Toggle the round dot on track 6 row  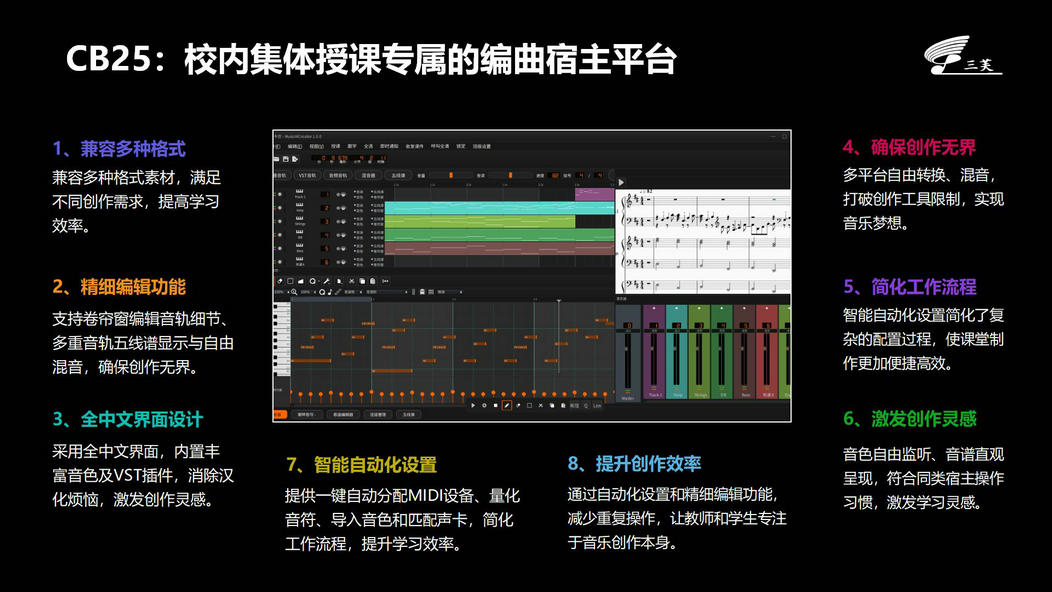[280, 262]
